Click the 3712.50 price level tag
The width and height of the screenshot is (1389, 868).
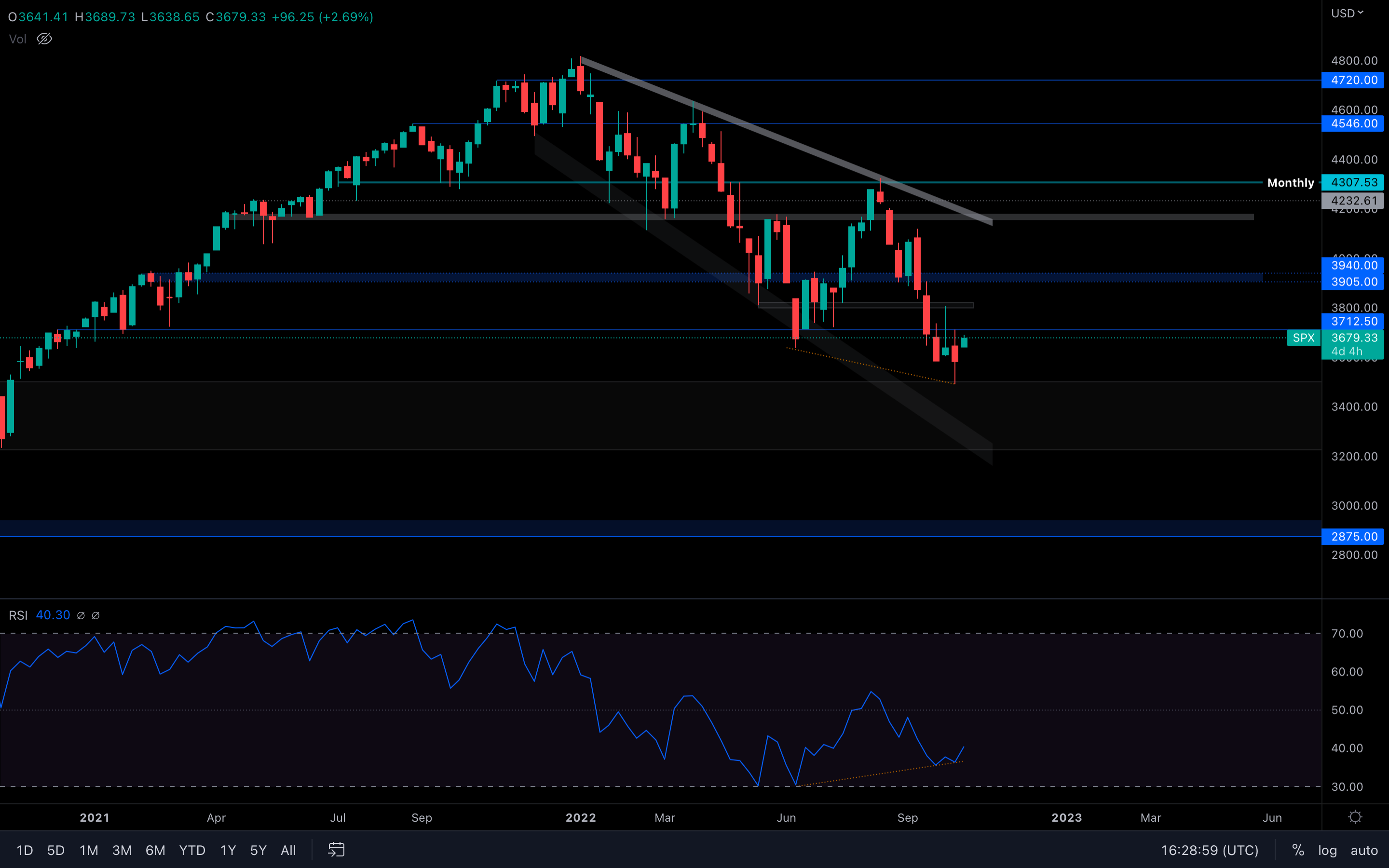[x=1353, y=322]
